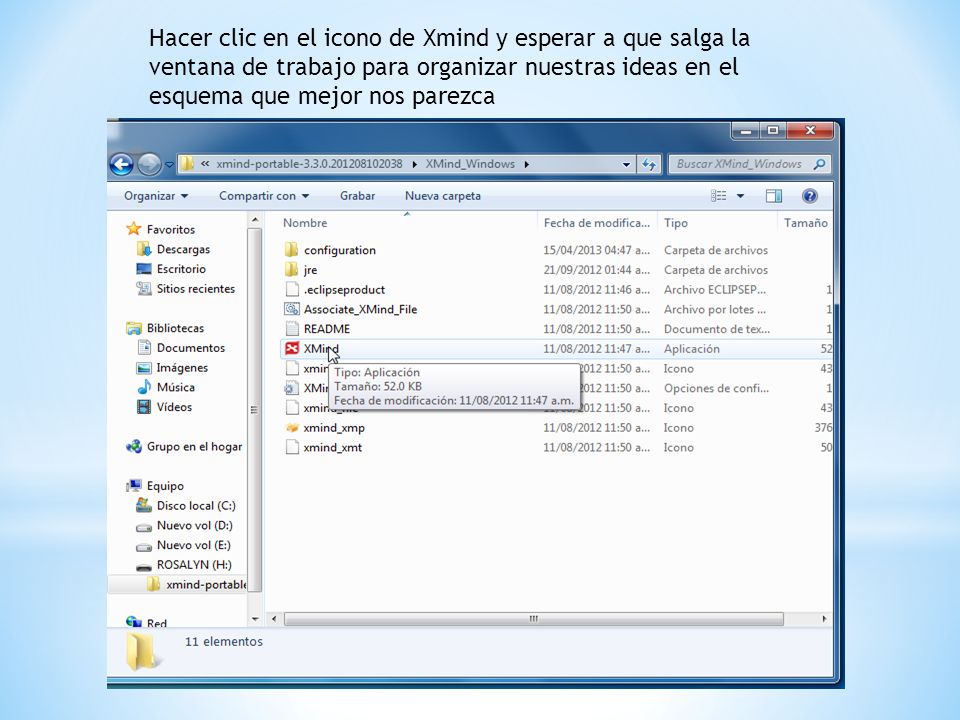Click the red XMind application icon
Screen dimensions: 960x720
(292, 348)
